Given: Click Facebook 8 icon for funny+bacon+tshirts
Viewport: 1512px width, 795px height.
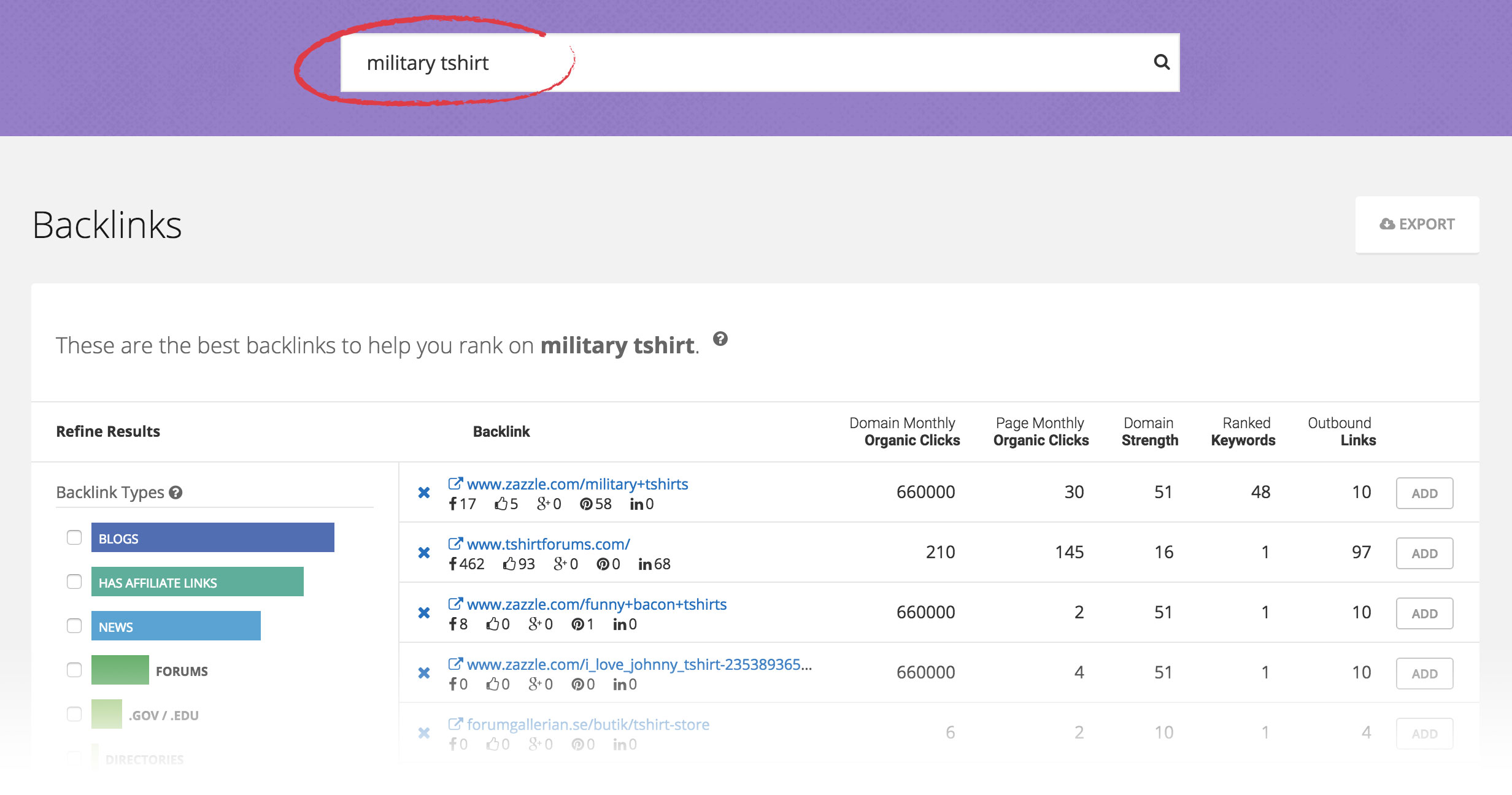Looking at the screenshot, I should pyautogui.click(x=453, y=624).
